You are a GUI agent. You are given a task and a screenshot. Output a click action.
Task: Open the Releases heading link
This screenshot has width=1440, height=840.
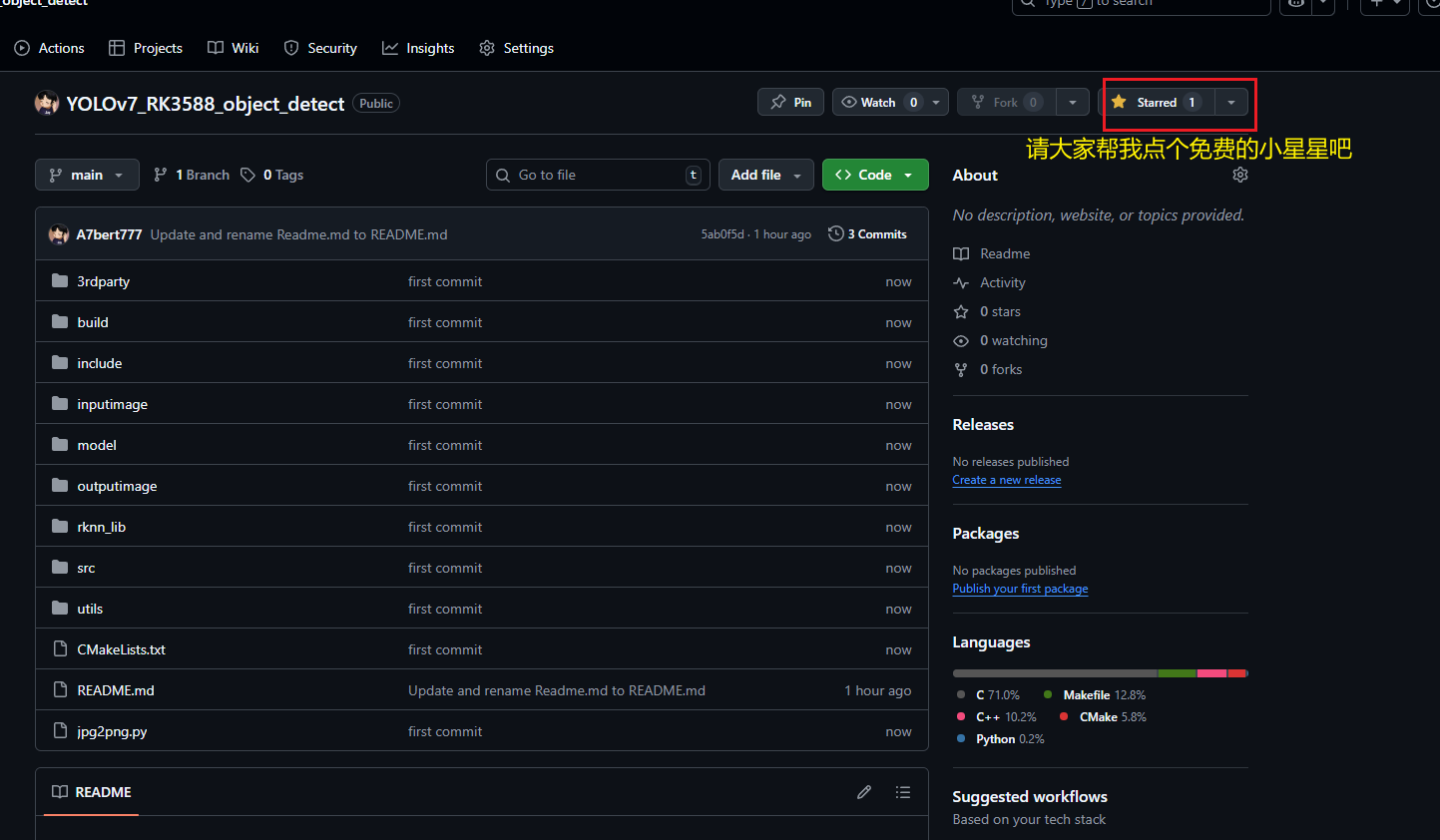(x=983, y=424)
